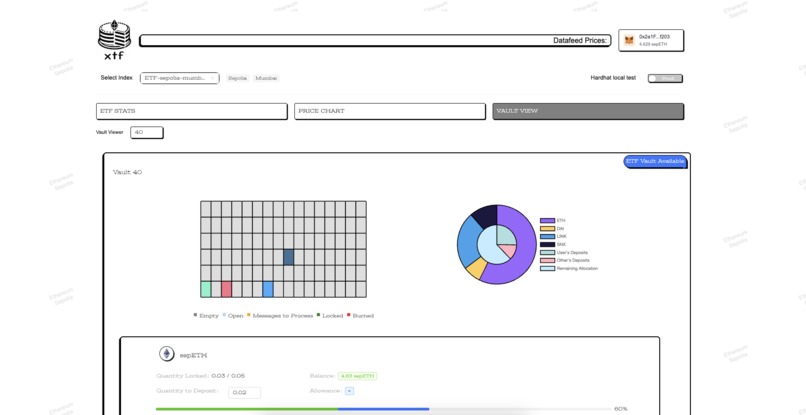Image resolution: width=806 pixels, height=415 pixels.
Task: Click the '0.03 / 0.05' quantity locked value
Action: coord(228,376)
